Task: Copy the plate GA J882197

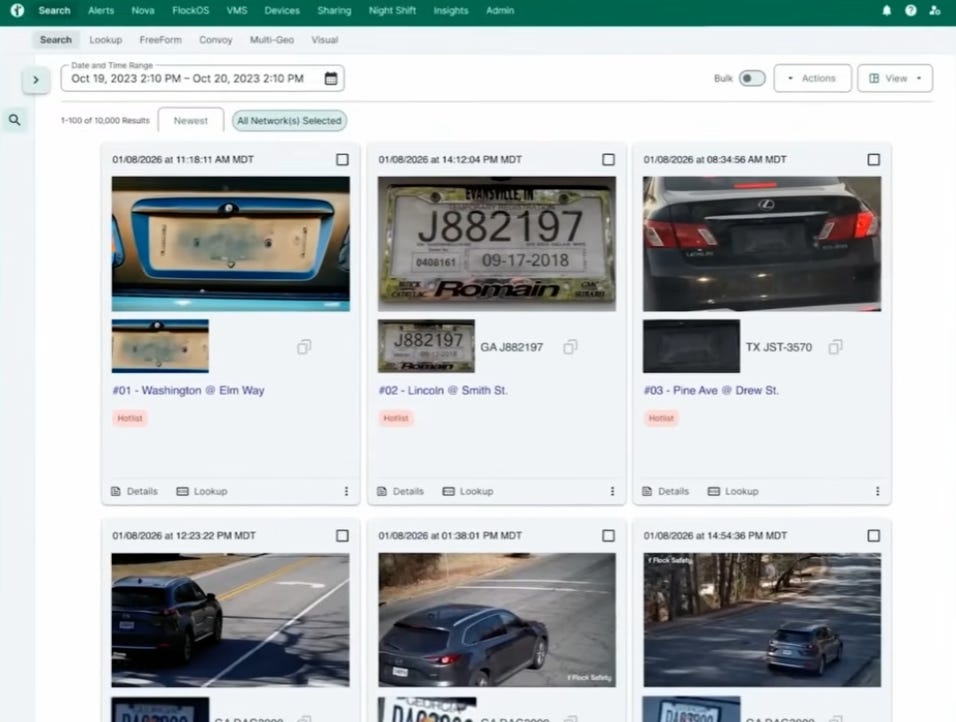Action: [570, 347]
